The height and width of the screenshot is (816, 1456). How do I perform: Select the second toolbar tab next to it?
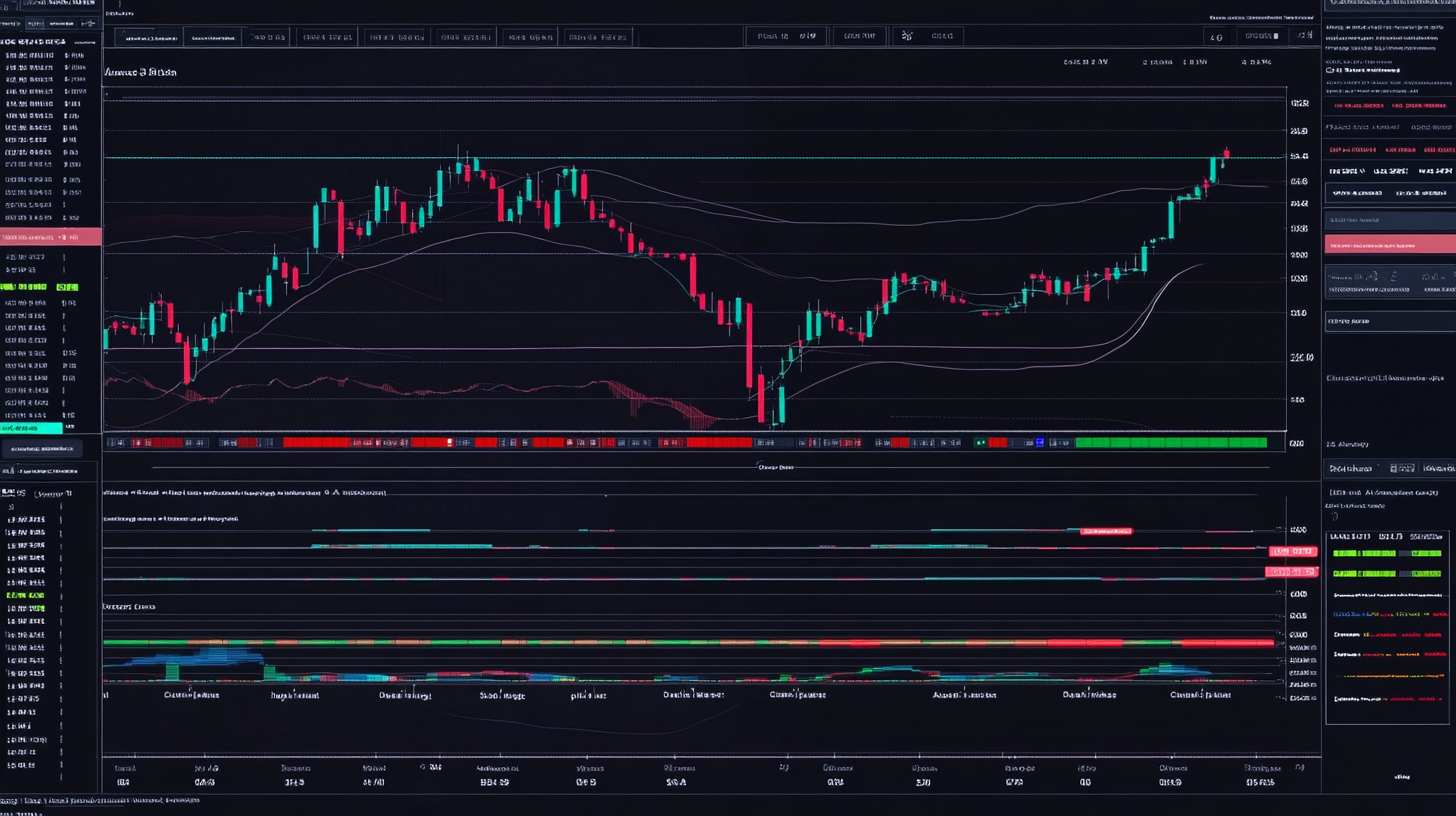[x=211, y=36]
